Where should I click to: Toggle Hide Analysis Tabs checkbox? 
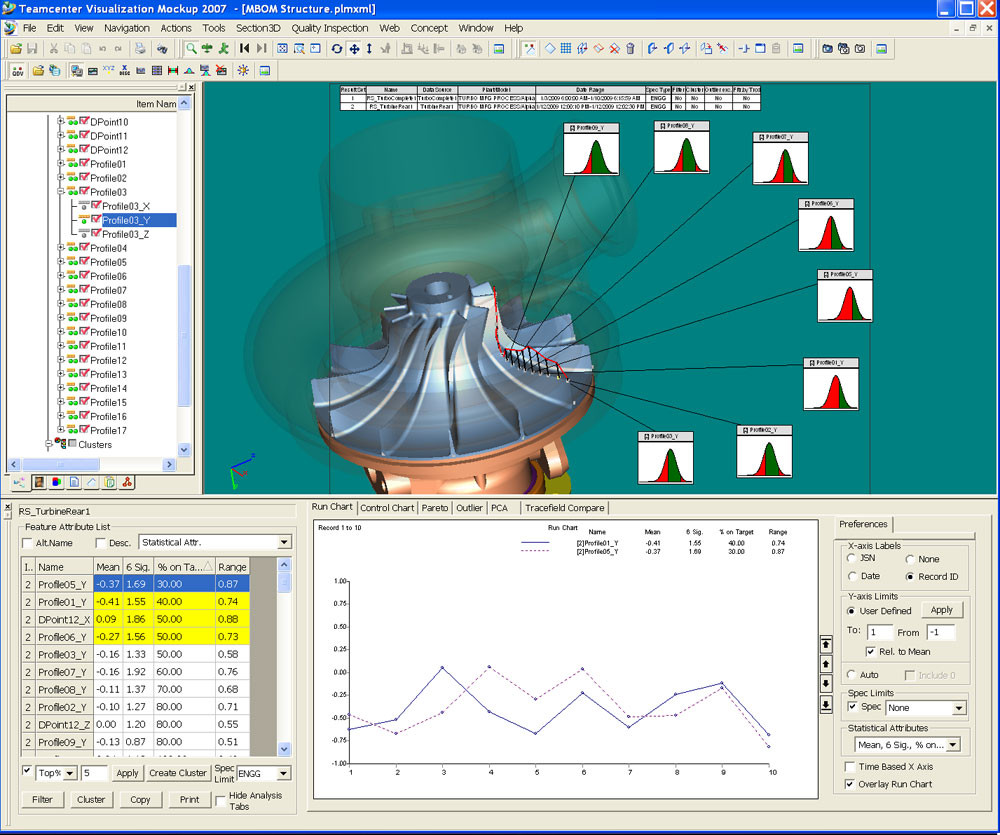[x=221, y=801]
